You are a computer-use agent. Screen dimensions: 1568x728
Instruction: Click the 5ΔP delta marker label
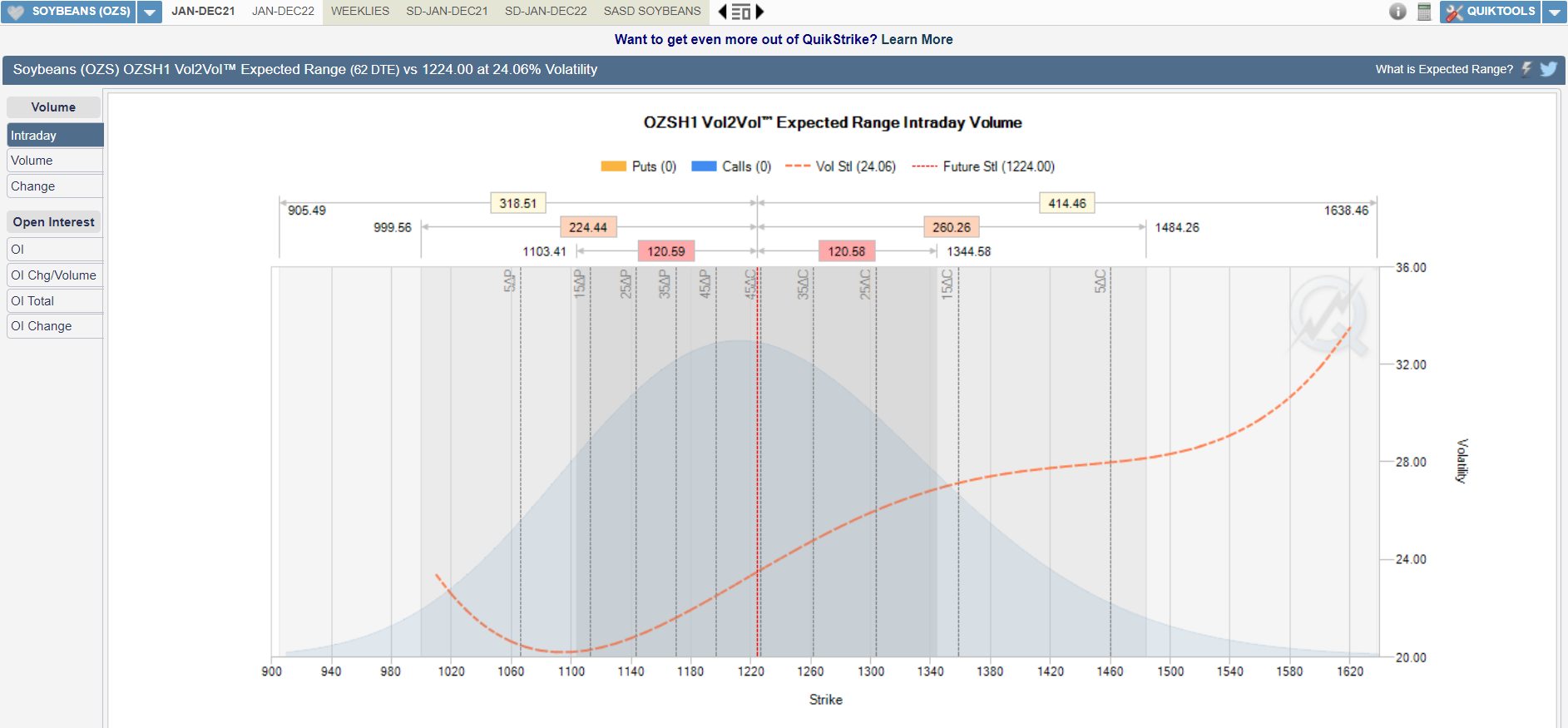coord(510,281)
